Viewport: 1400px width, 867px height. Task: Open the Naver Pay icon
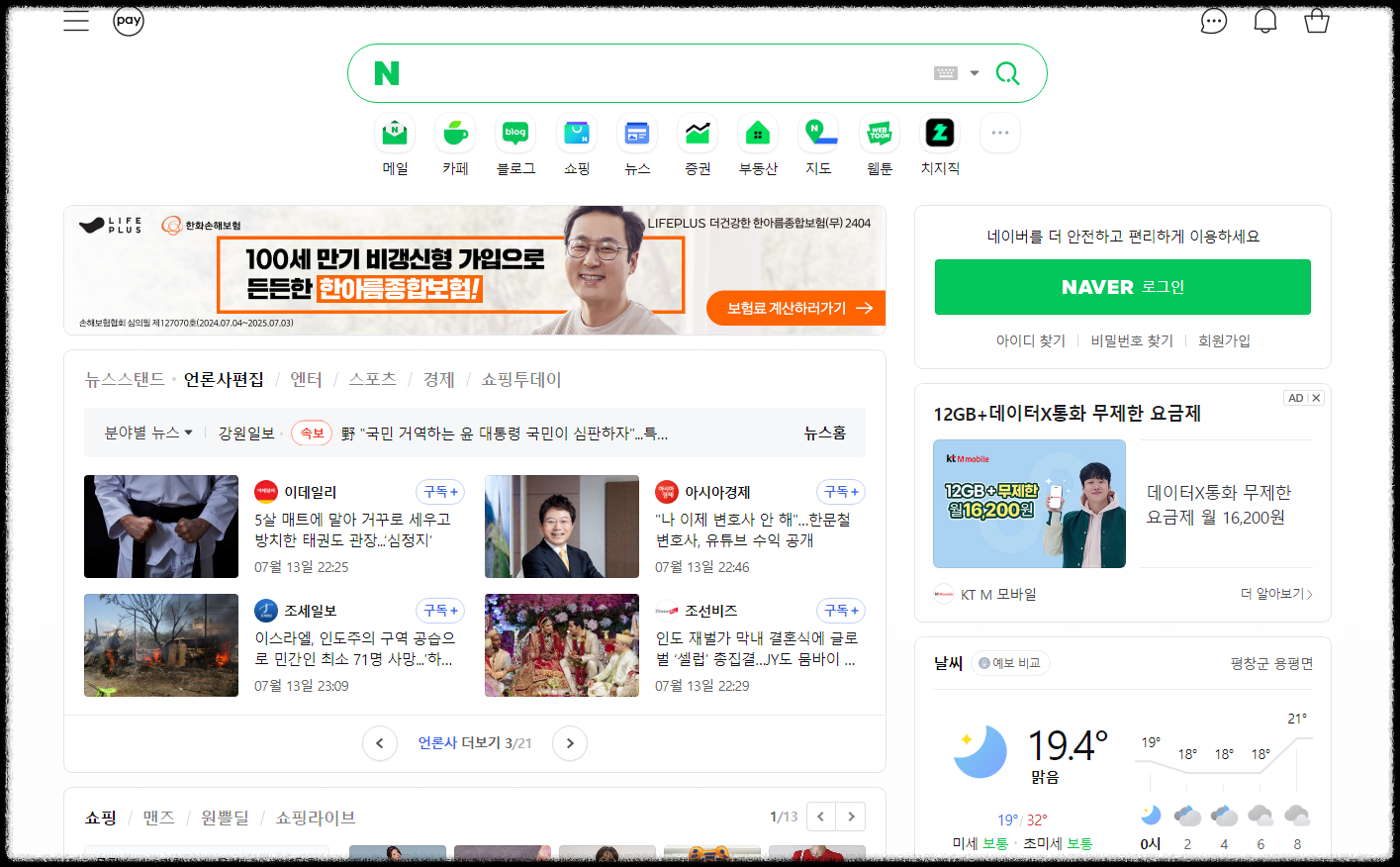tap(129, 21)
